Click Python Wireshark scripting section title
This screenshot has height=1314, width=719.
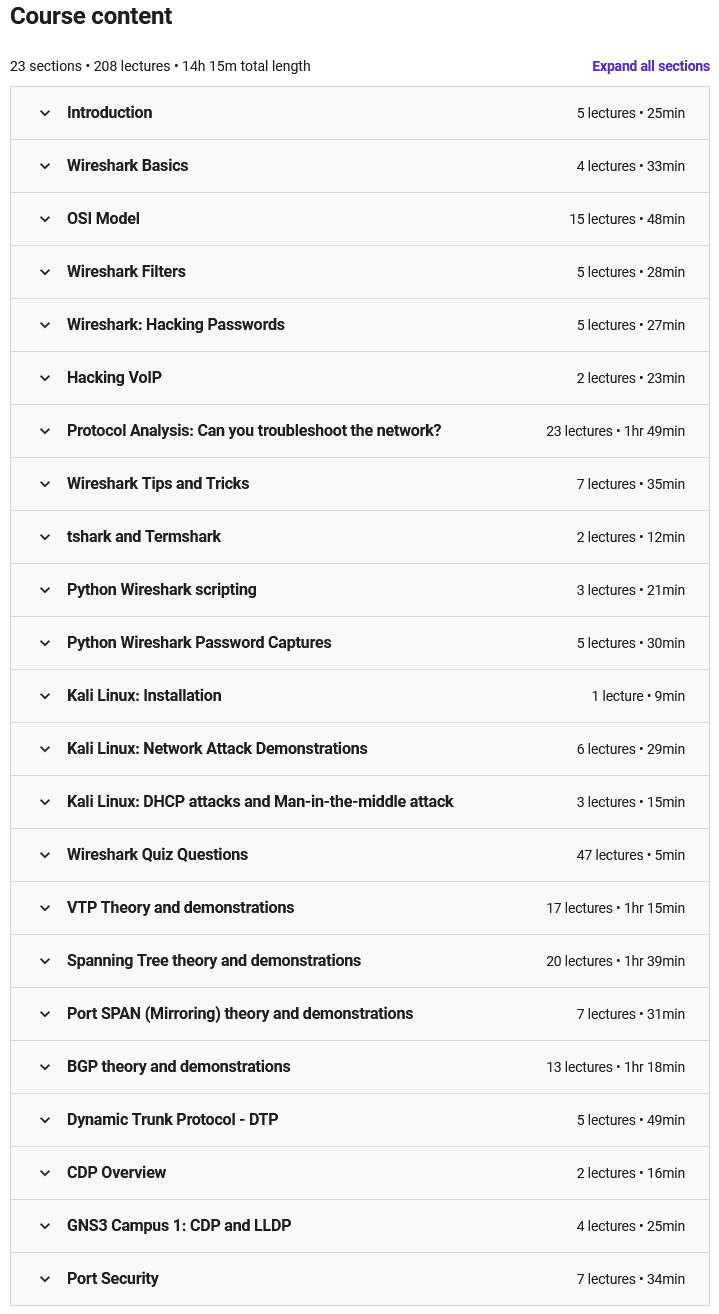[x=162, y=590]
